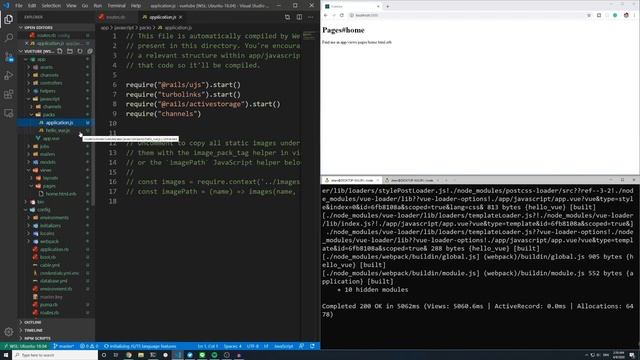Expand the controllers folder
The image size is (640, 360).
51,83
